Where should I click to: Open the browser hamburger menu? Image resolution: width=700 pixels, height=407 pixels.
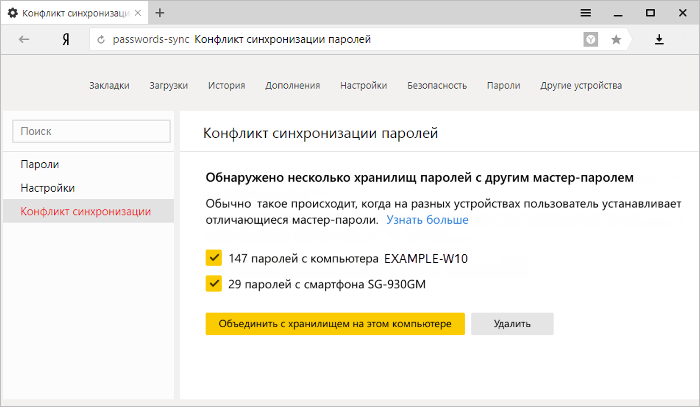click(586, 13)
